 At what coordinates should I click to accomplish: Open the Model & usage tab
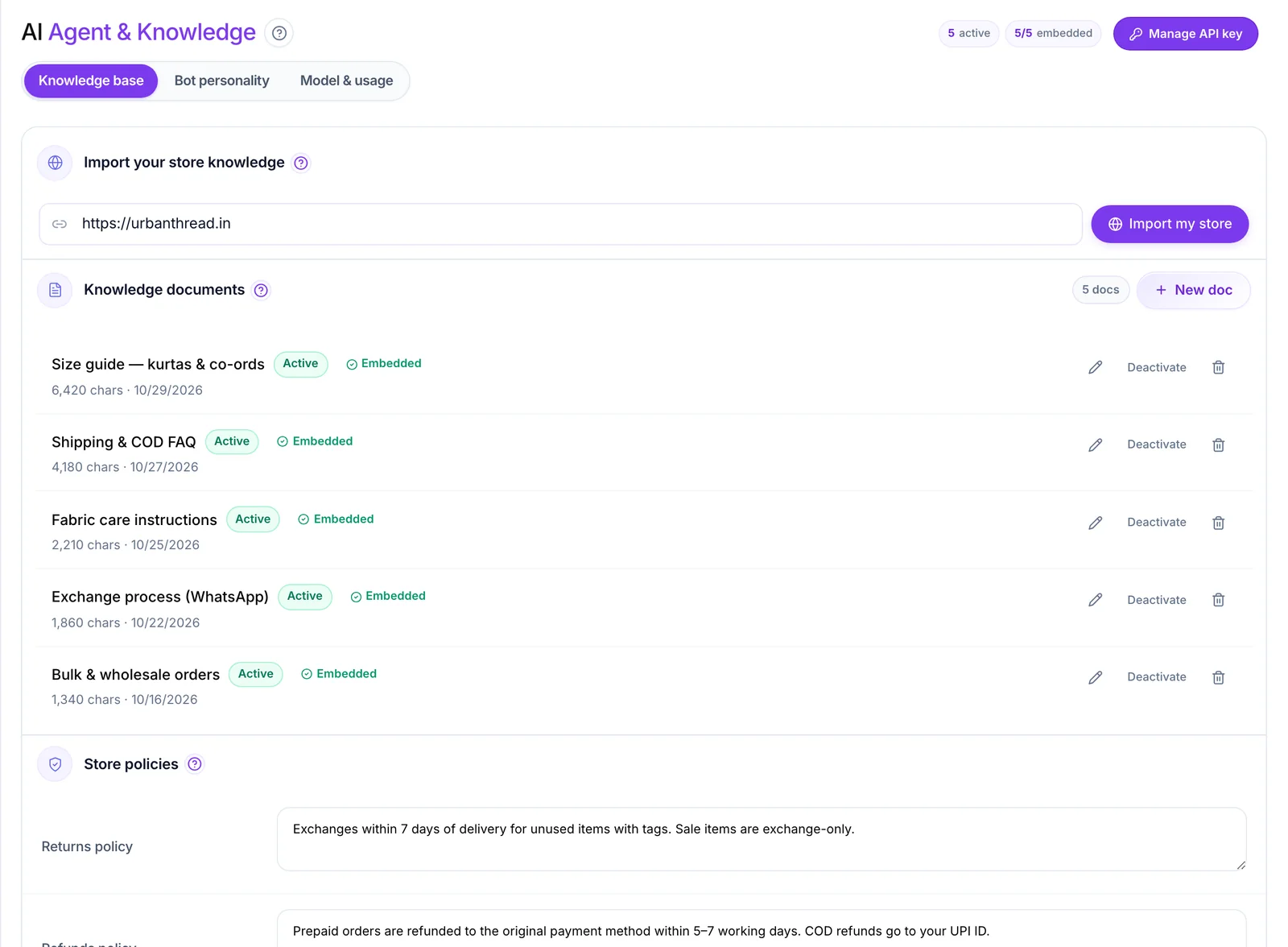tap(347, 81)
